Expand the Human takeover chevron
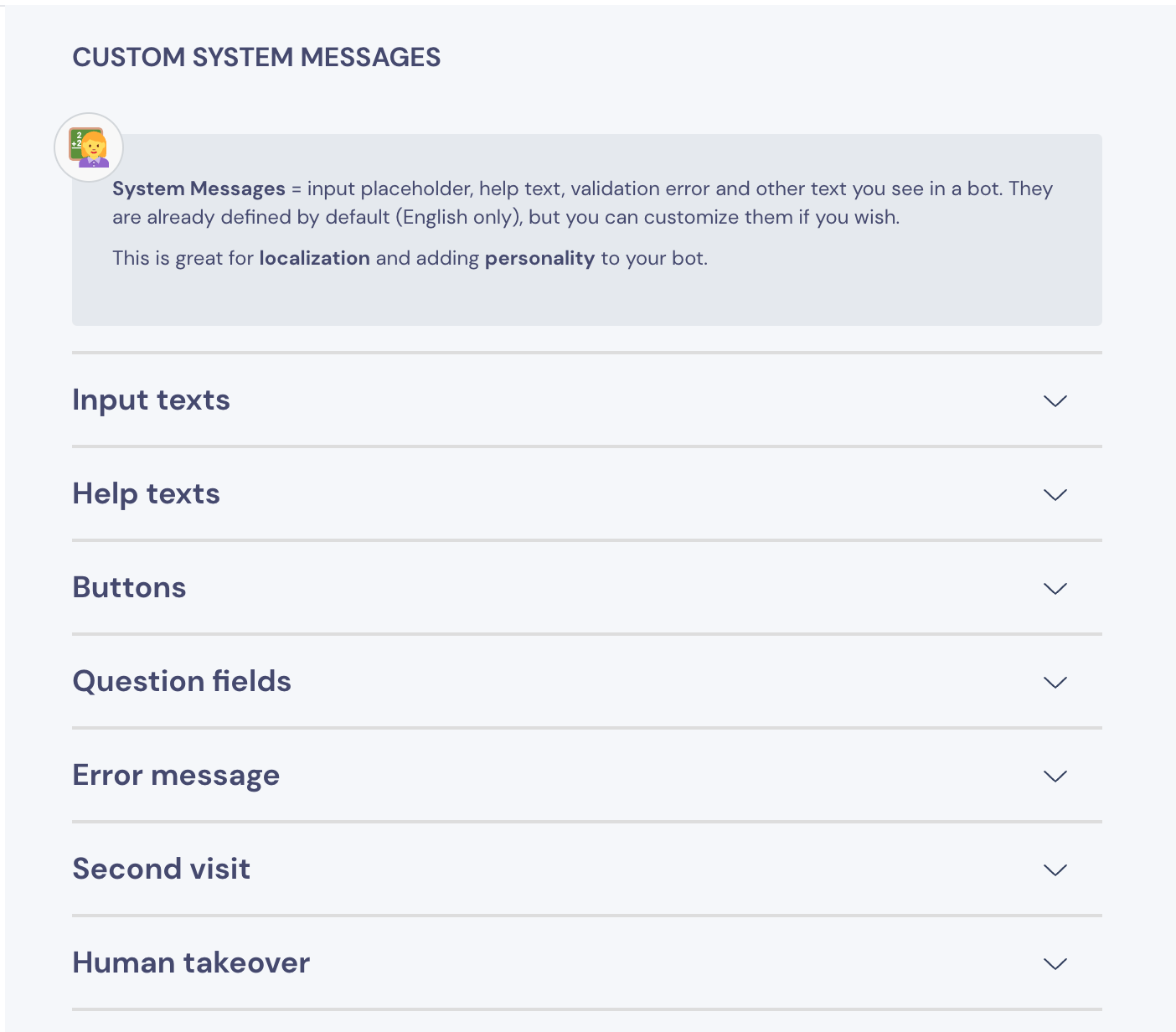This screenshot has width=1176, height=1032. (x=1055, y=964)
